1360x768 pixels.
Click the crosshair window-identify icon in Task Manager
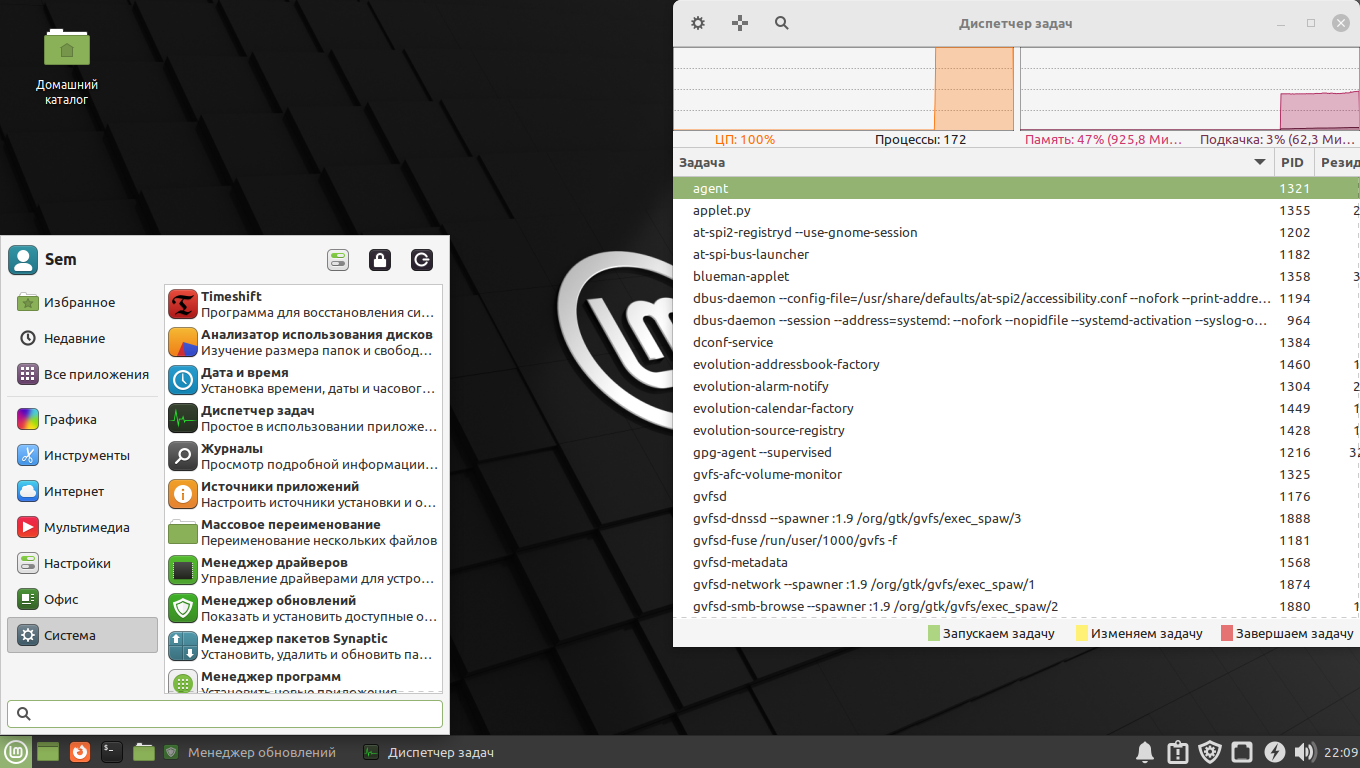pyautogui.click(x=740, y=23)
